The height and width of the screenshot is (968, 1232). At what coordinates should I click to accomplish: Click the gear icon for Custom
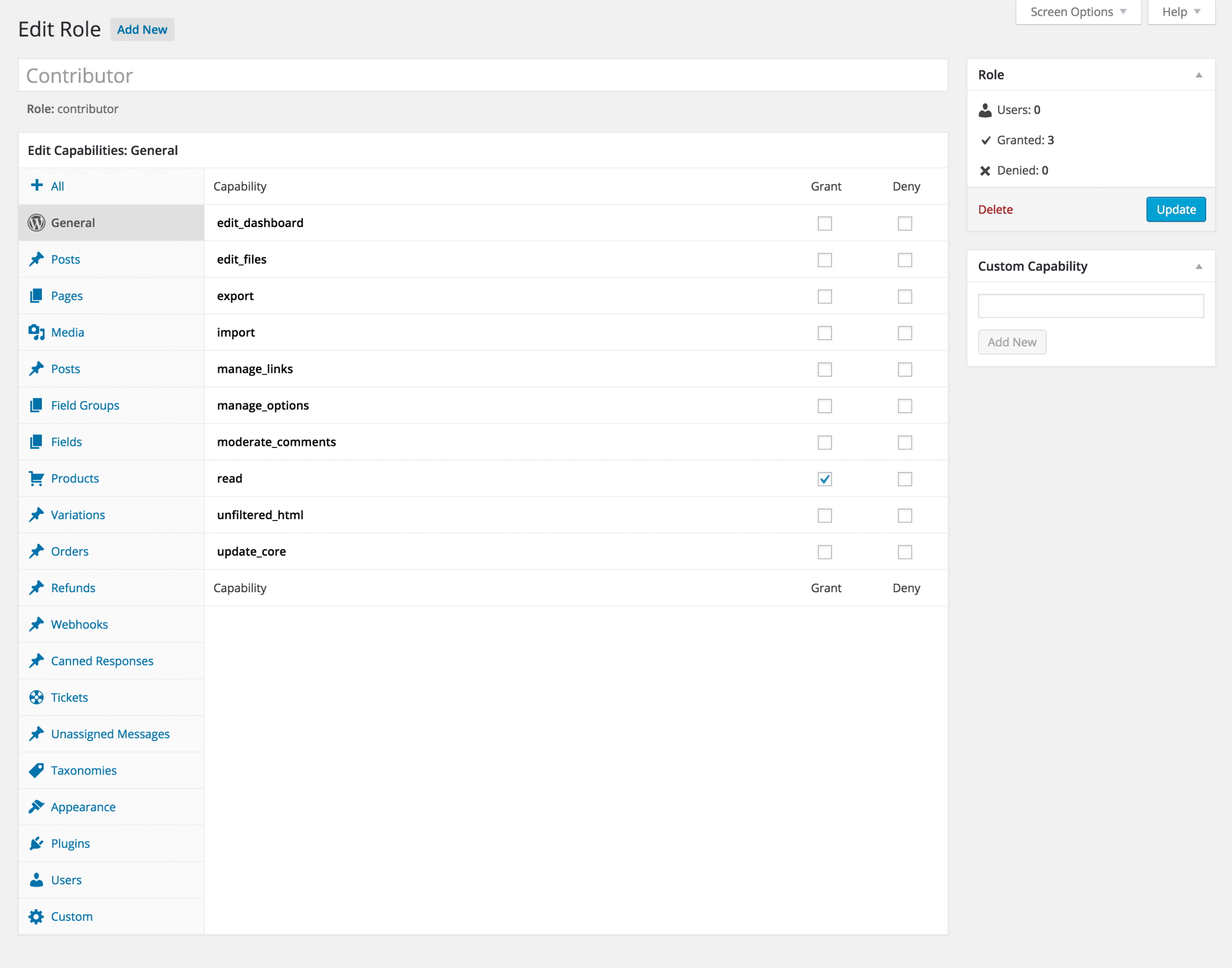coord(36,917)
